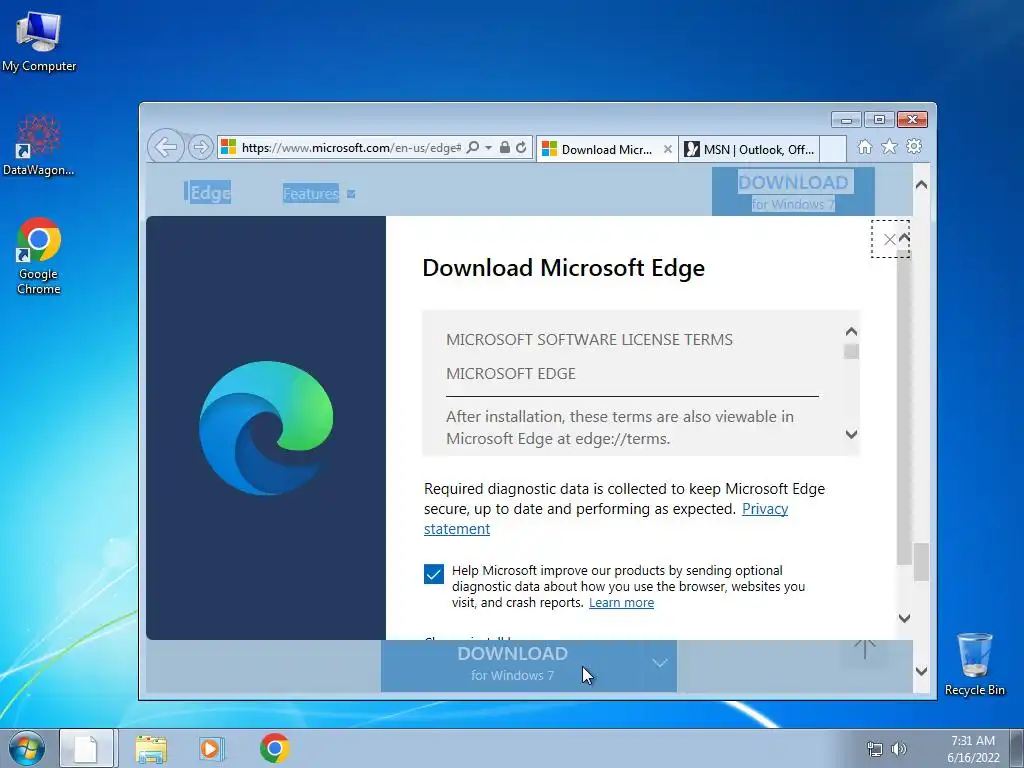Click the Microsoft logo favicon in address bar
The height and width of the screenshot is (768, 1024).
click(229, 147)
